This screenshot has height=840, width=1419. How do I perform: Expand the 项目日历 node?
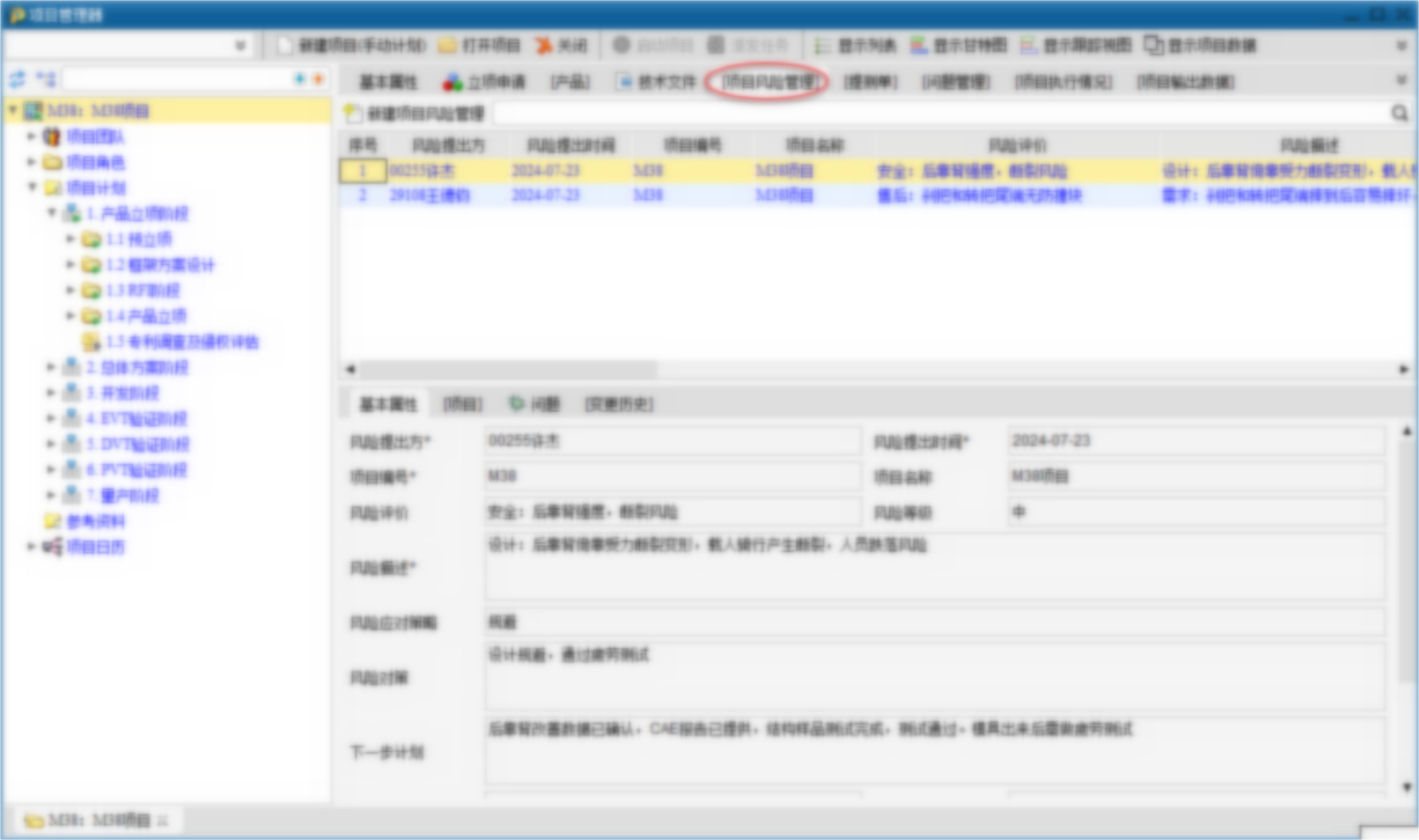pyautogui.click(x=31, y=546)
